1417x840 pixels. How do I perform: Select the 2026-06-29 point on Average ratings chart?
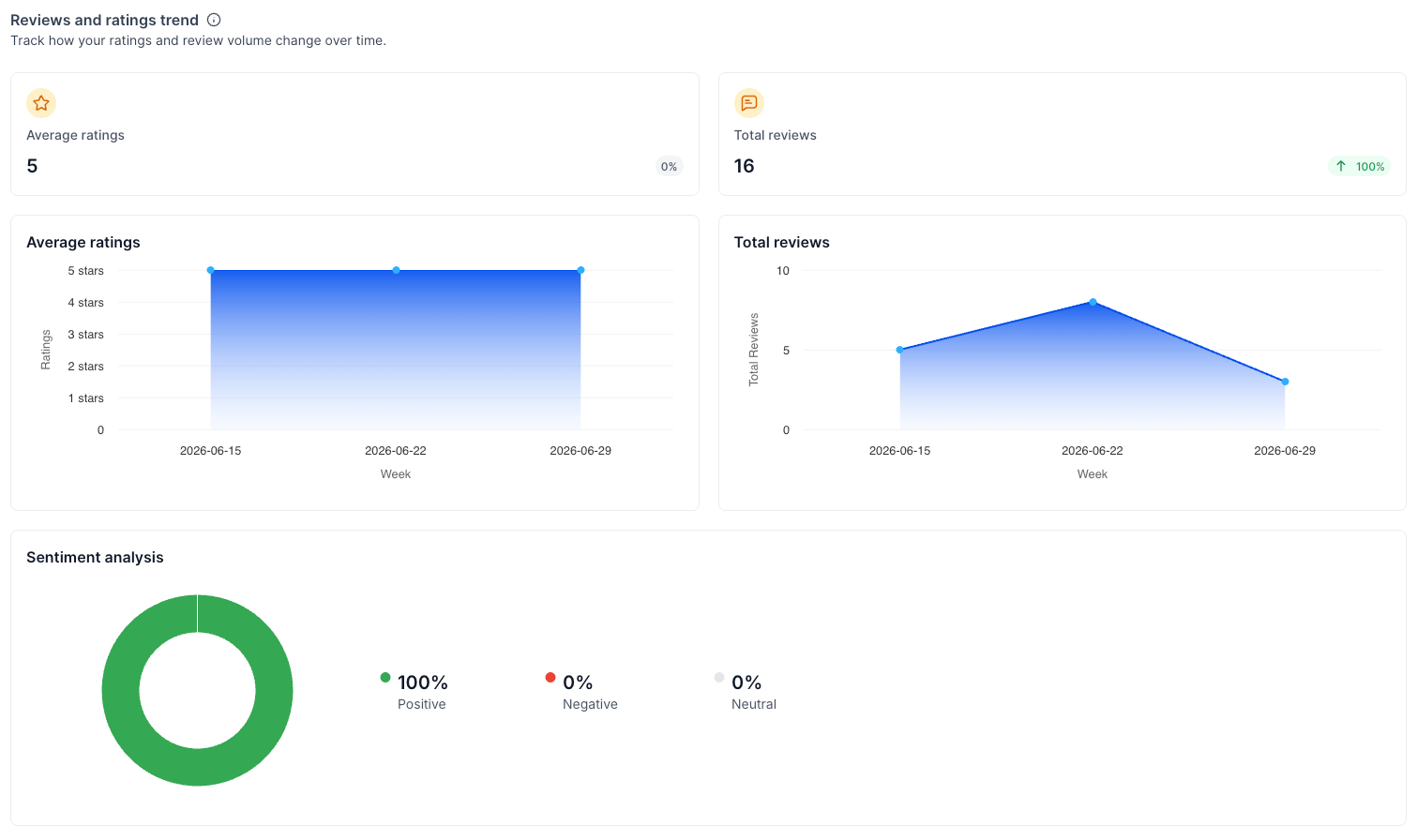tap(580, 270)
